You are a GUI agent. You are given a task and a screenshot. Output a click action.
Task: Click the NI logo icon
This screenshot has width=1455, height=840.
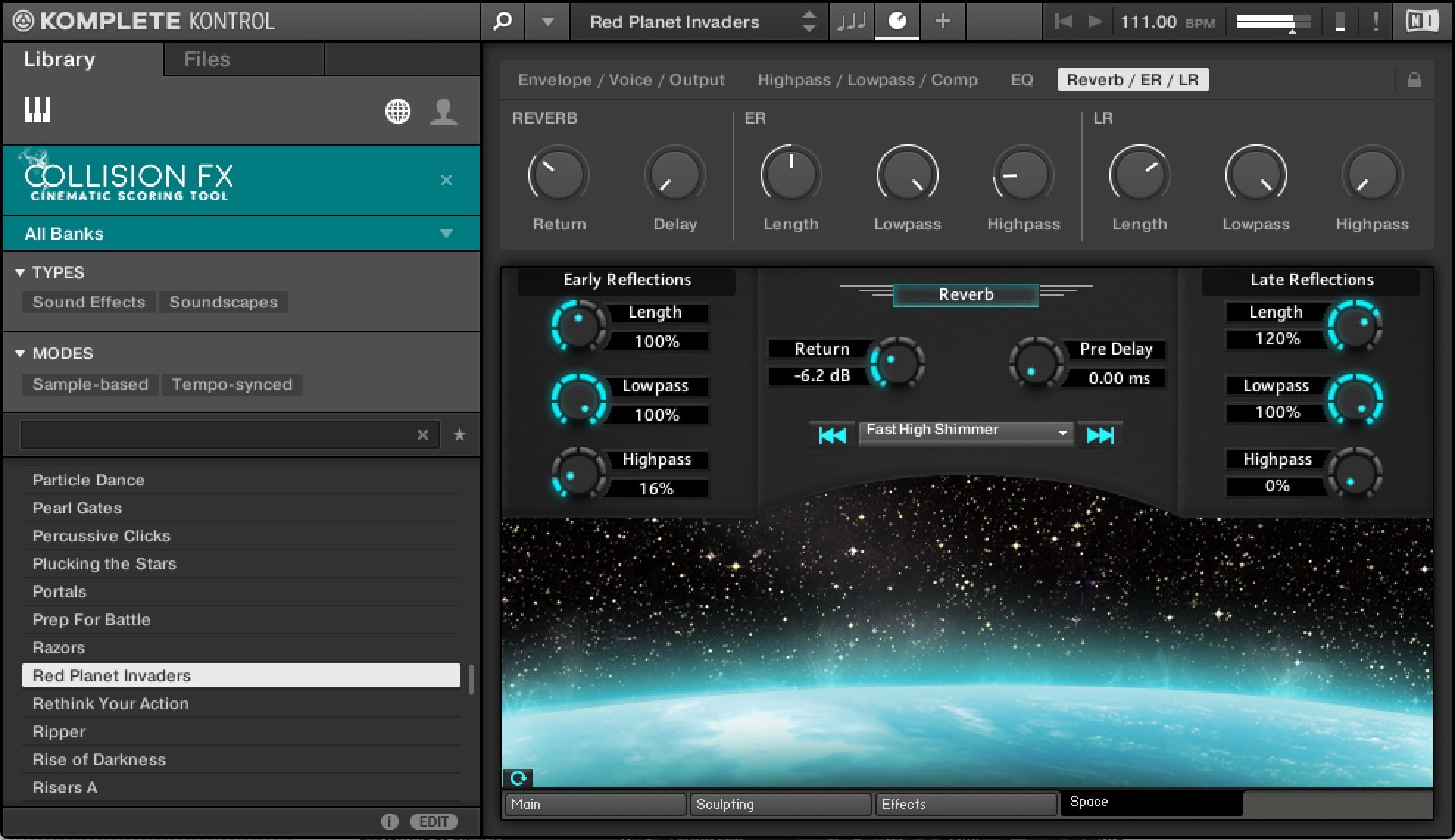tap(1422, 21)
